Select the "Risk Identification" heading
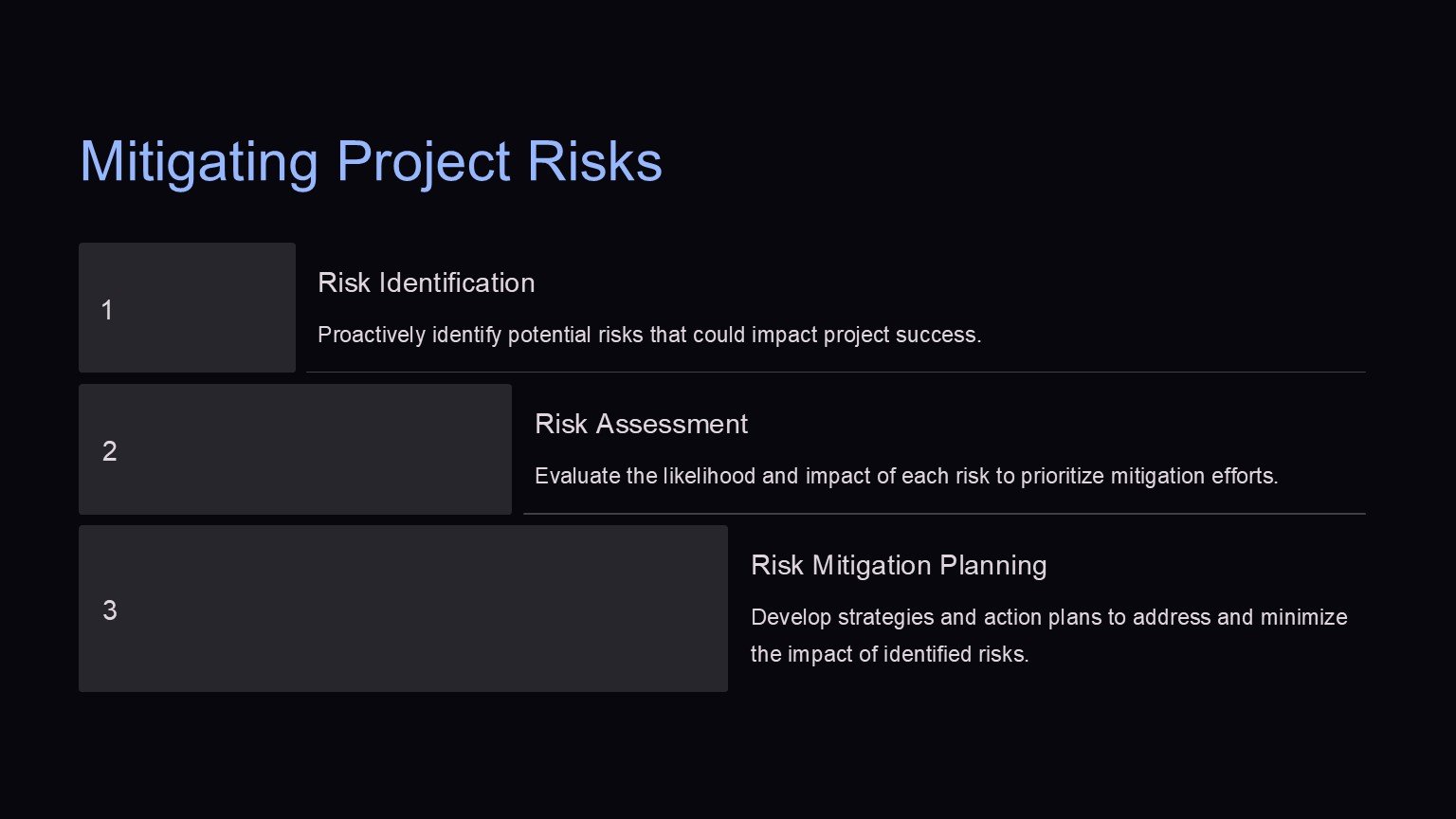Screen dimensions: 1456x819 coord(426,282)
